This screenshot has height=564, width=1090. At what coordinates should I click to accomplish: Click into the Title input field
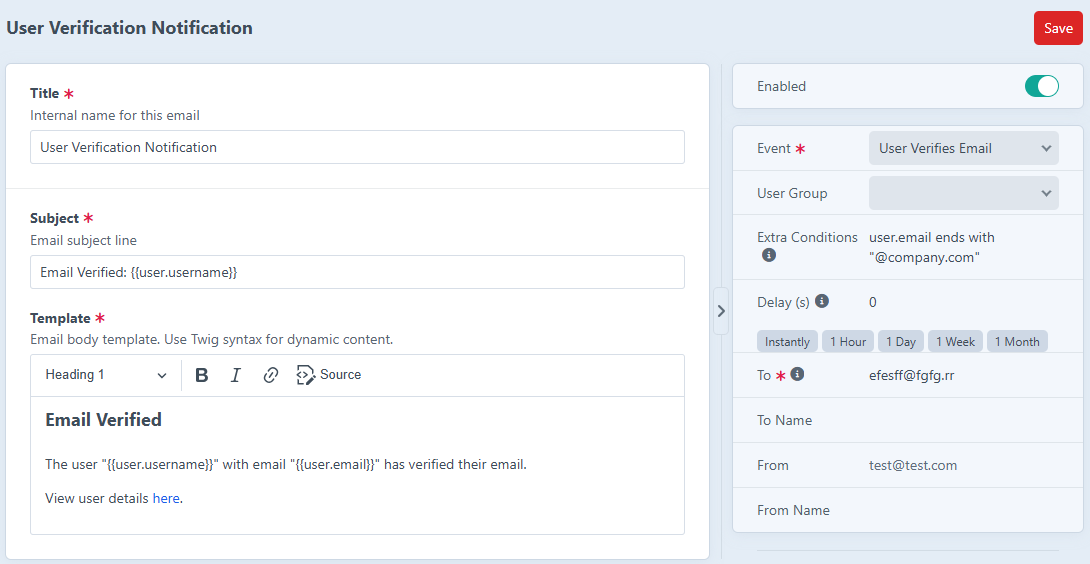click(357, 147)
